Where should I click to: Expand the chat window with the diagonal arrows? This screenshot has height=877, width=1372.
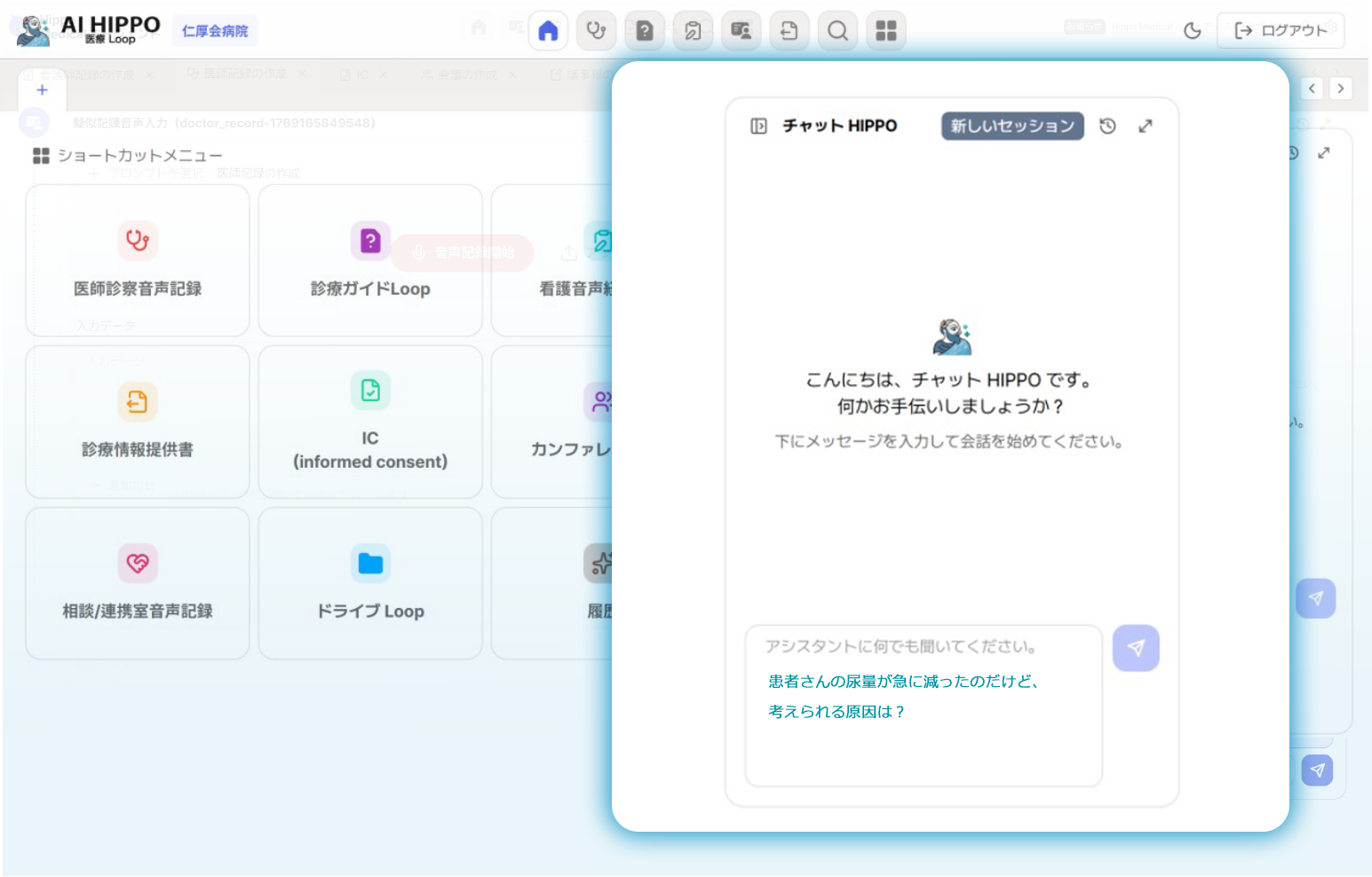point(1146,126)
